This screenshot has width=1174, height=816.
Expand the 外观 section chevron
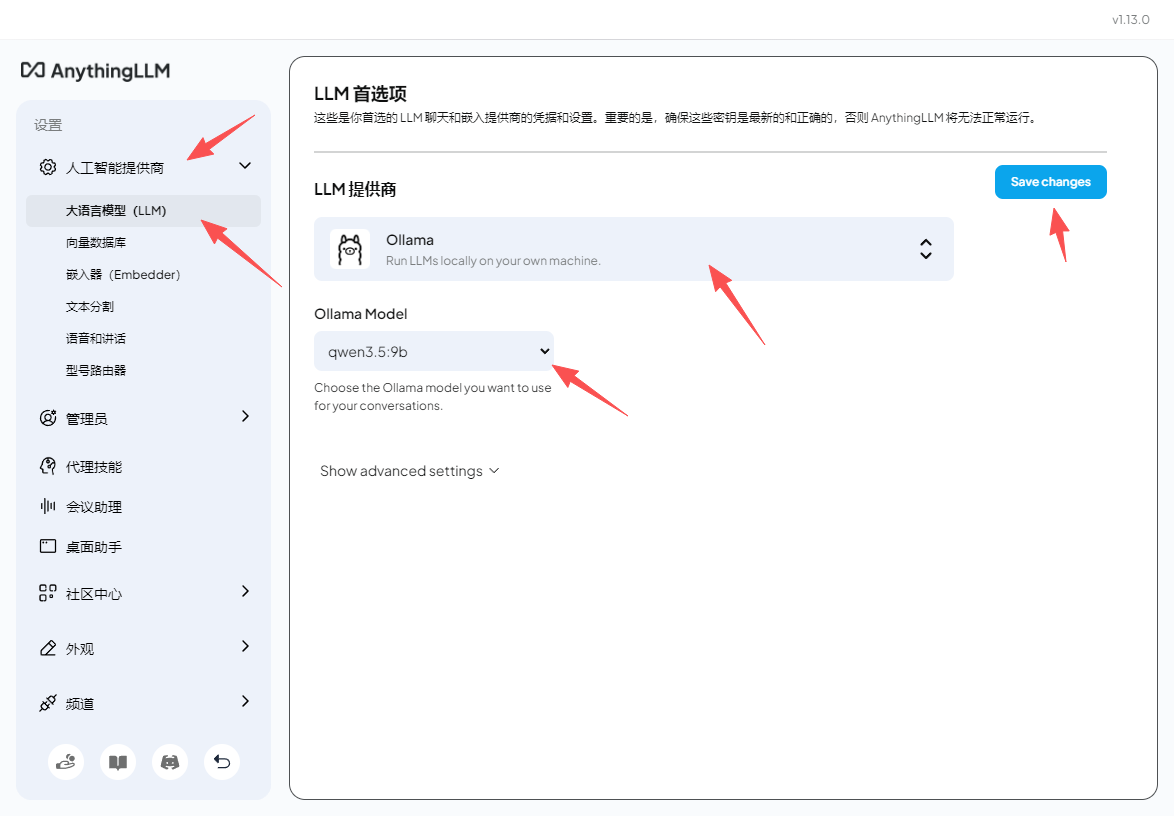click(245, 646)
